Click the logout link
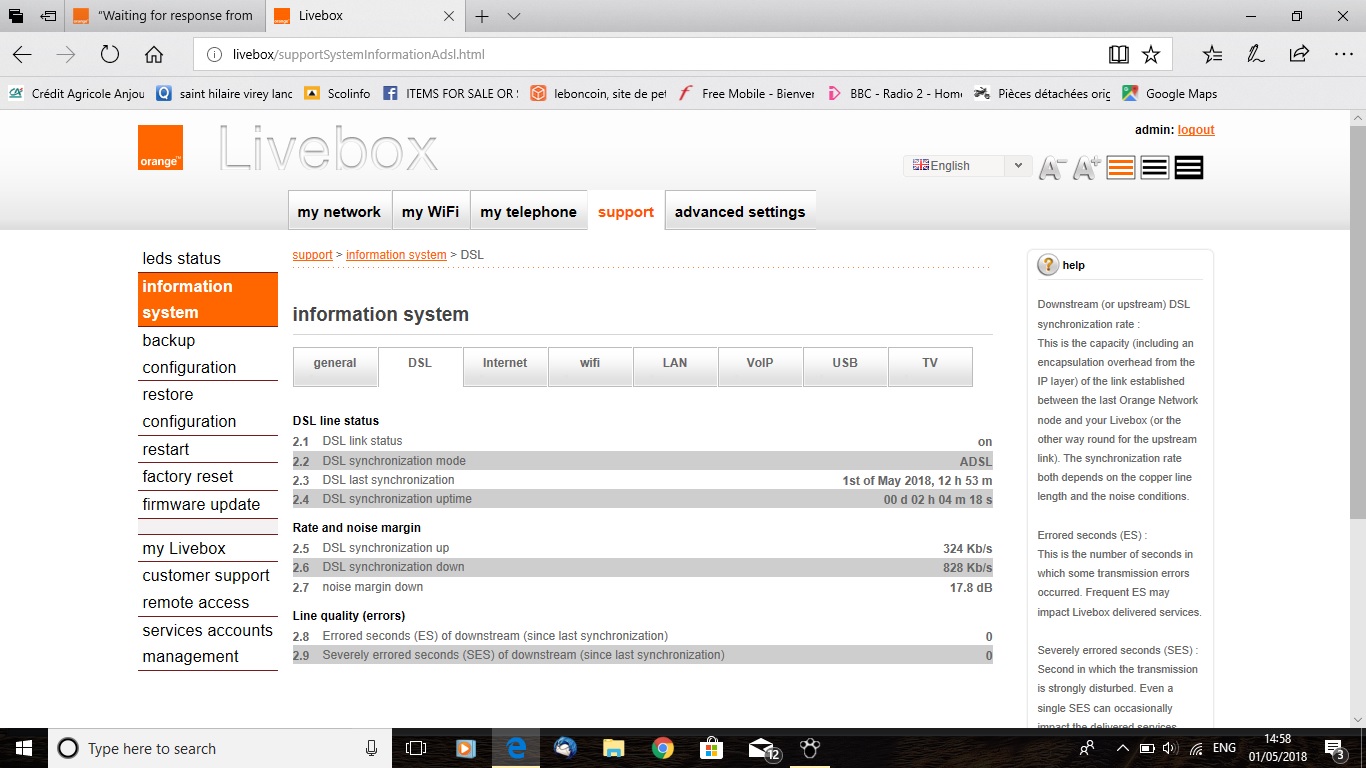The width and height of the screenshot is (1366, 768). pyautogui.click(x=1196, y=130)
